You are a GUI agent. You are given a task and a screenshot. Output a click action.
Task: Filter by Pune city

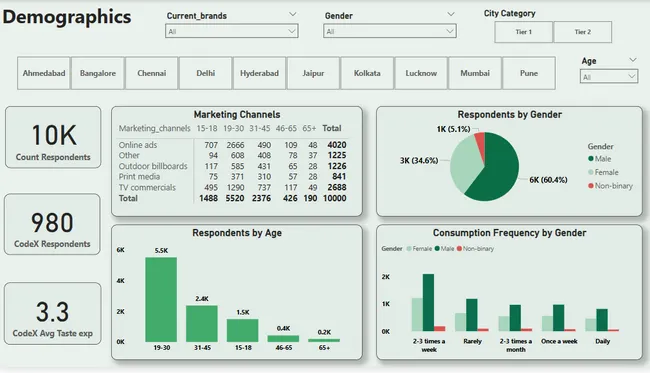coord(529,73)
